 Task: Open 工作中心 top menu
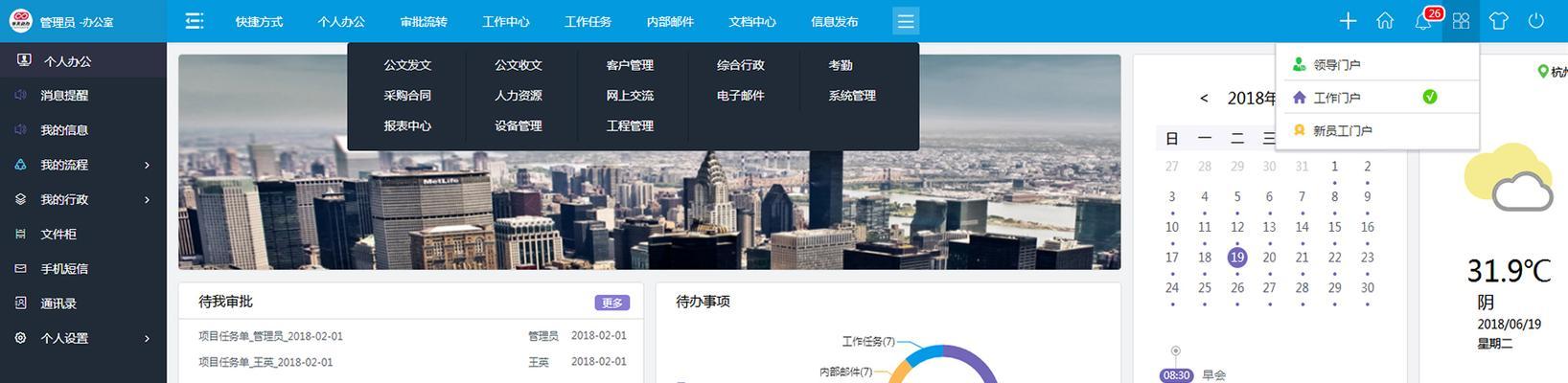506,21
